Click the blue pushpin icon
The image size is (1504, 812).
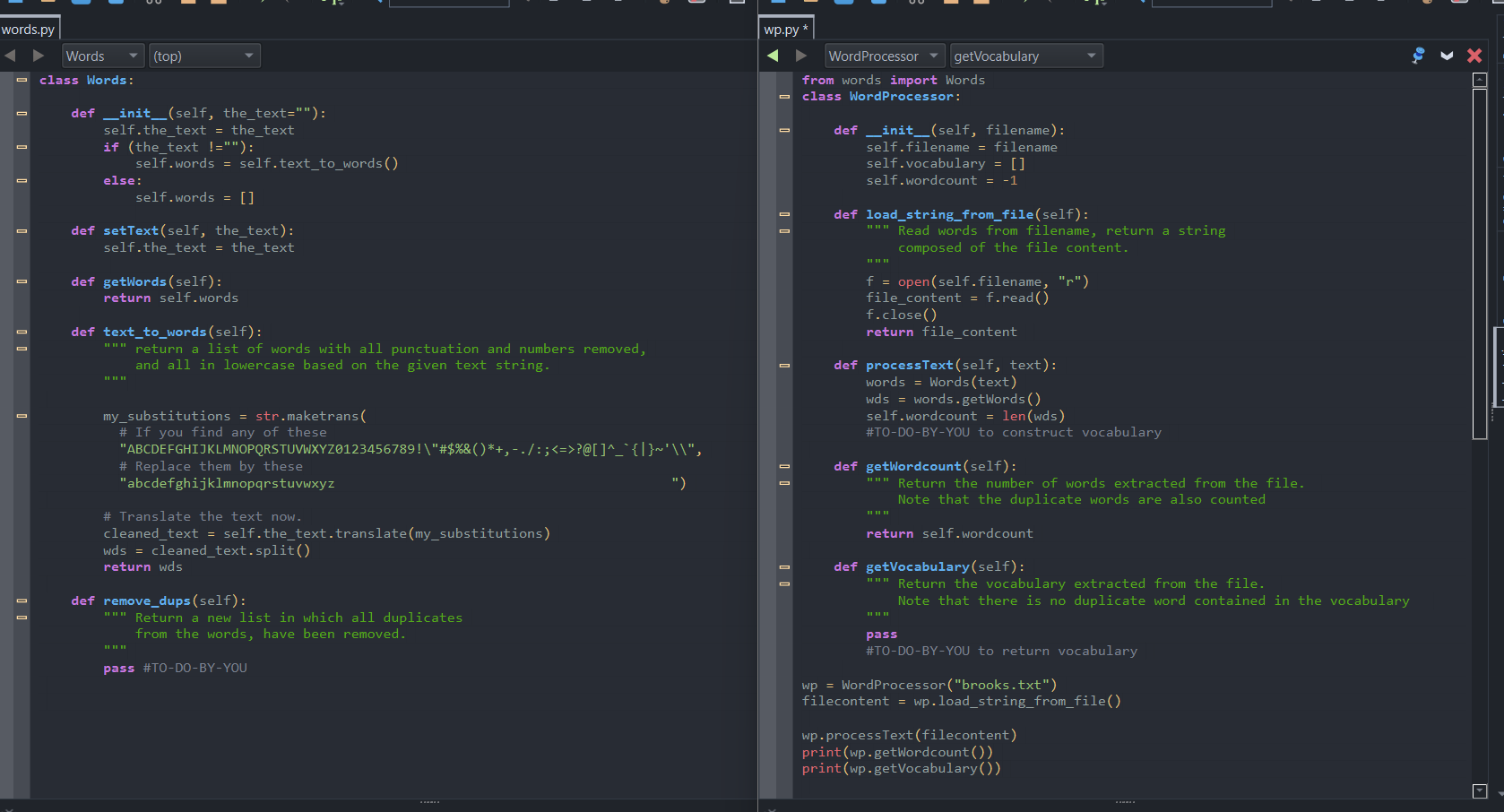point(1418,56)
